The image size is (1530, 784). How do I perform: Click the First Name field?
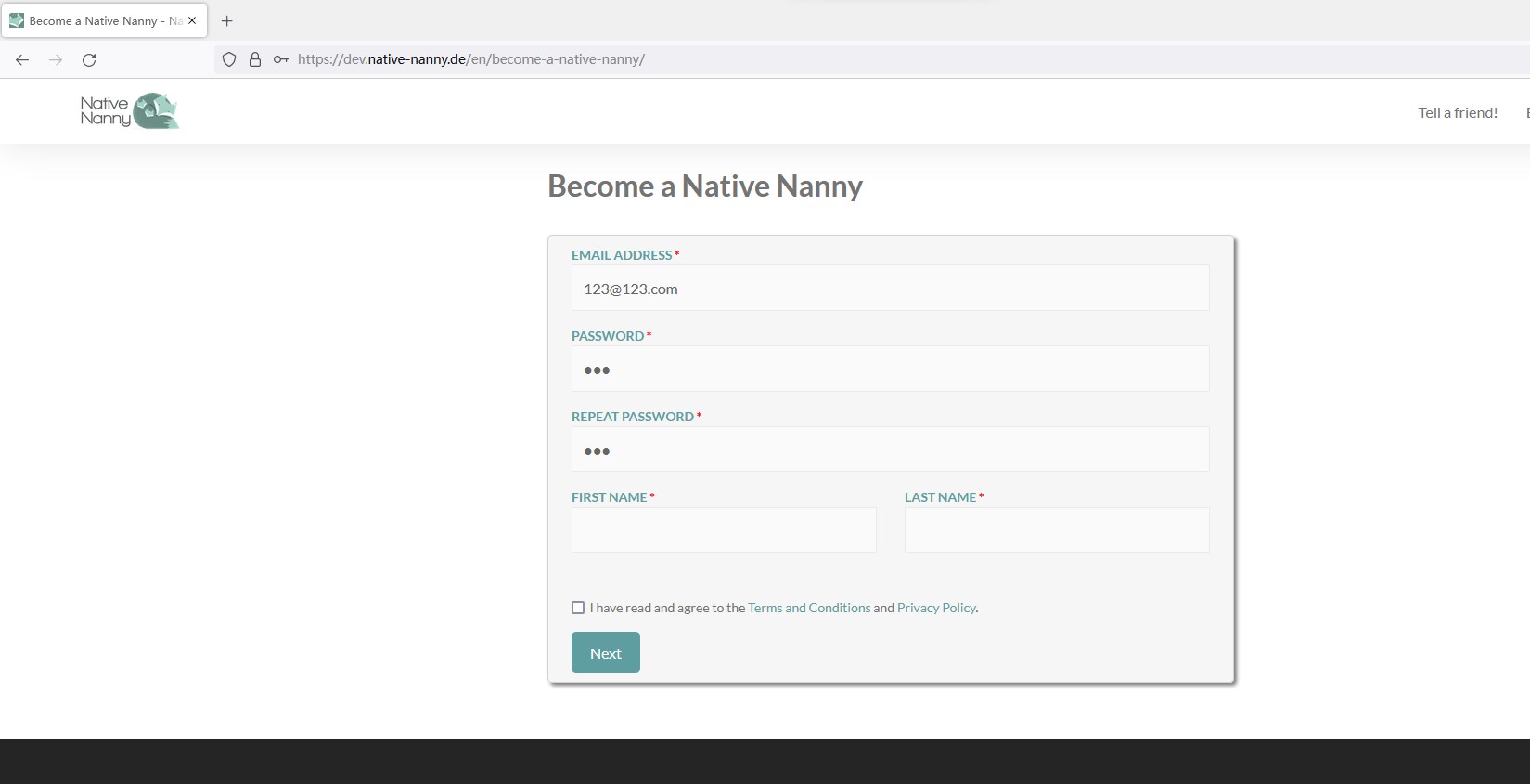(724, 530)
